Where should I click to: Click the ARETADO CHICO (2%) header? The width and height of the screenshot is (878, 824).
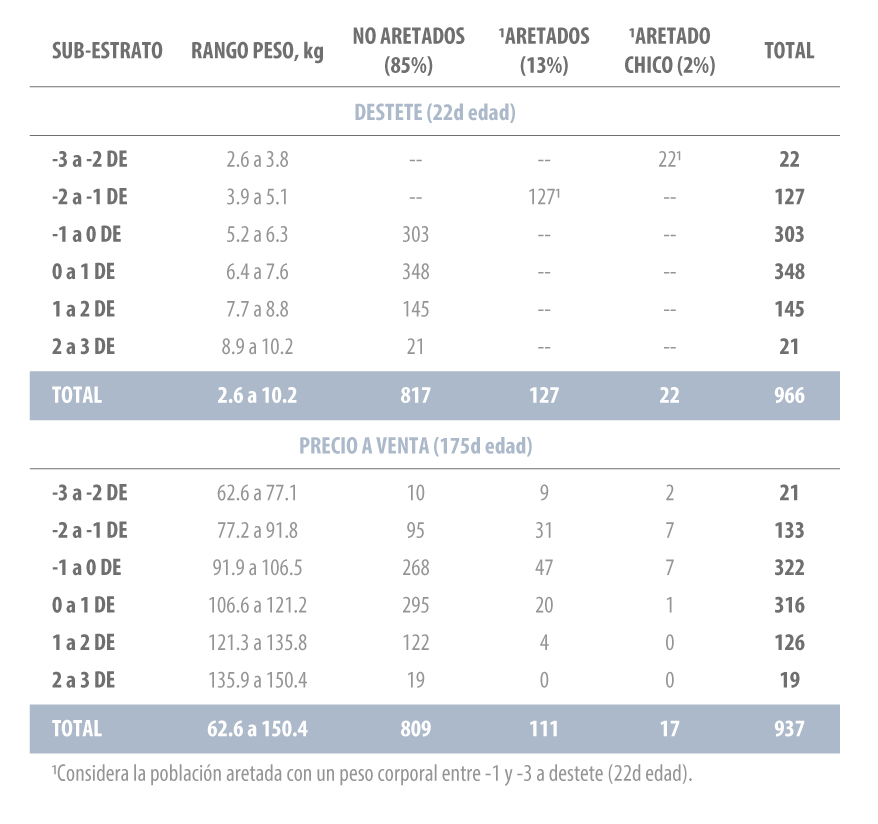[670, 51]
